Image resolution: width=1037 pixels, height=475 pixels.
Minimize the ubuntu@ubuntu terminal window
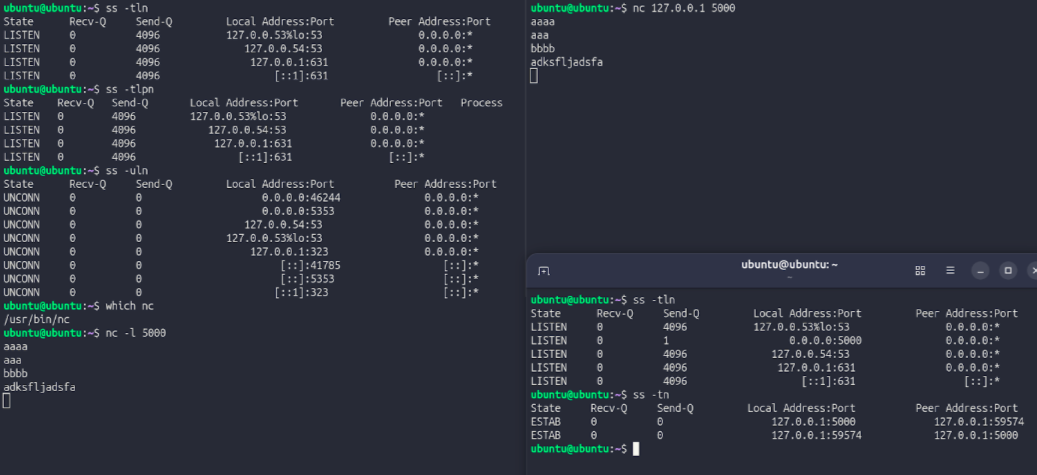coord(981,271)
